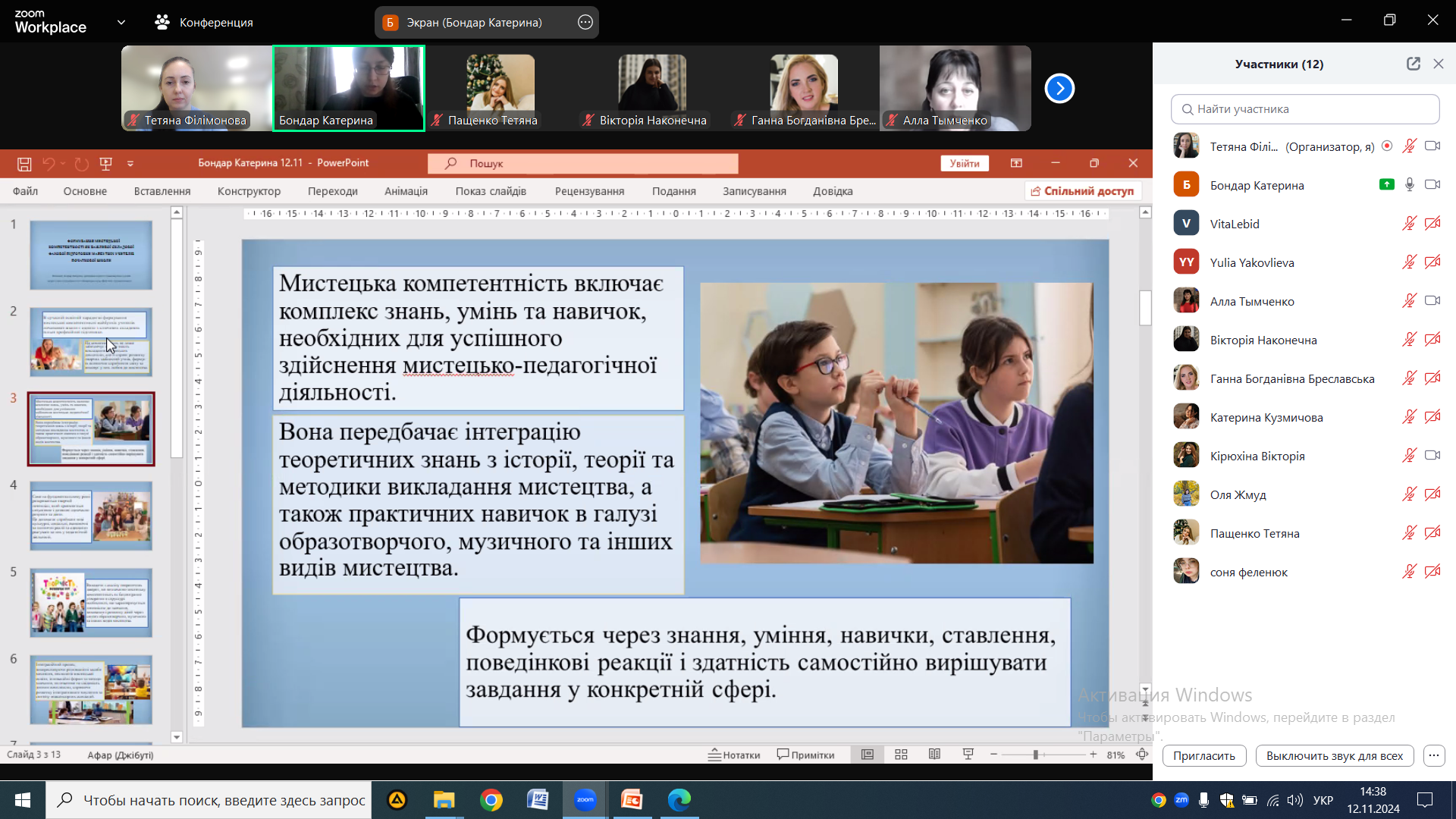Open PowerPoint quick access toolbar dropdown

pos(130,163)
